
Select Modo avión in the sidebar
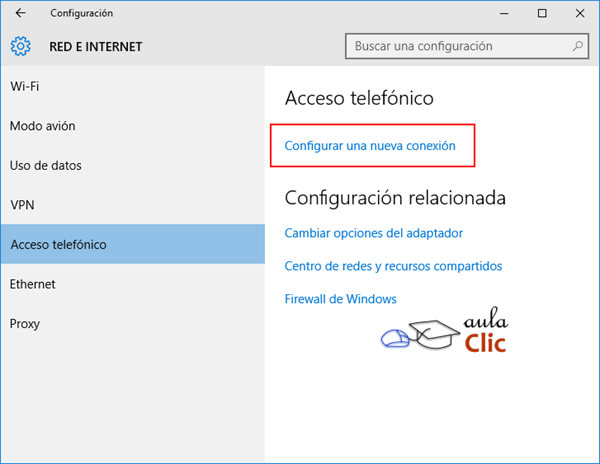click(x=43, y=126)
